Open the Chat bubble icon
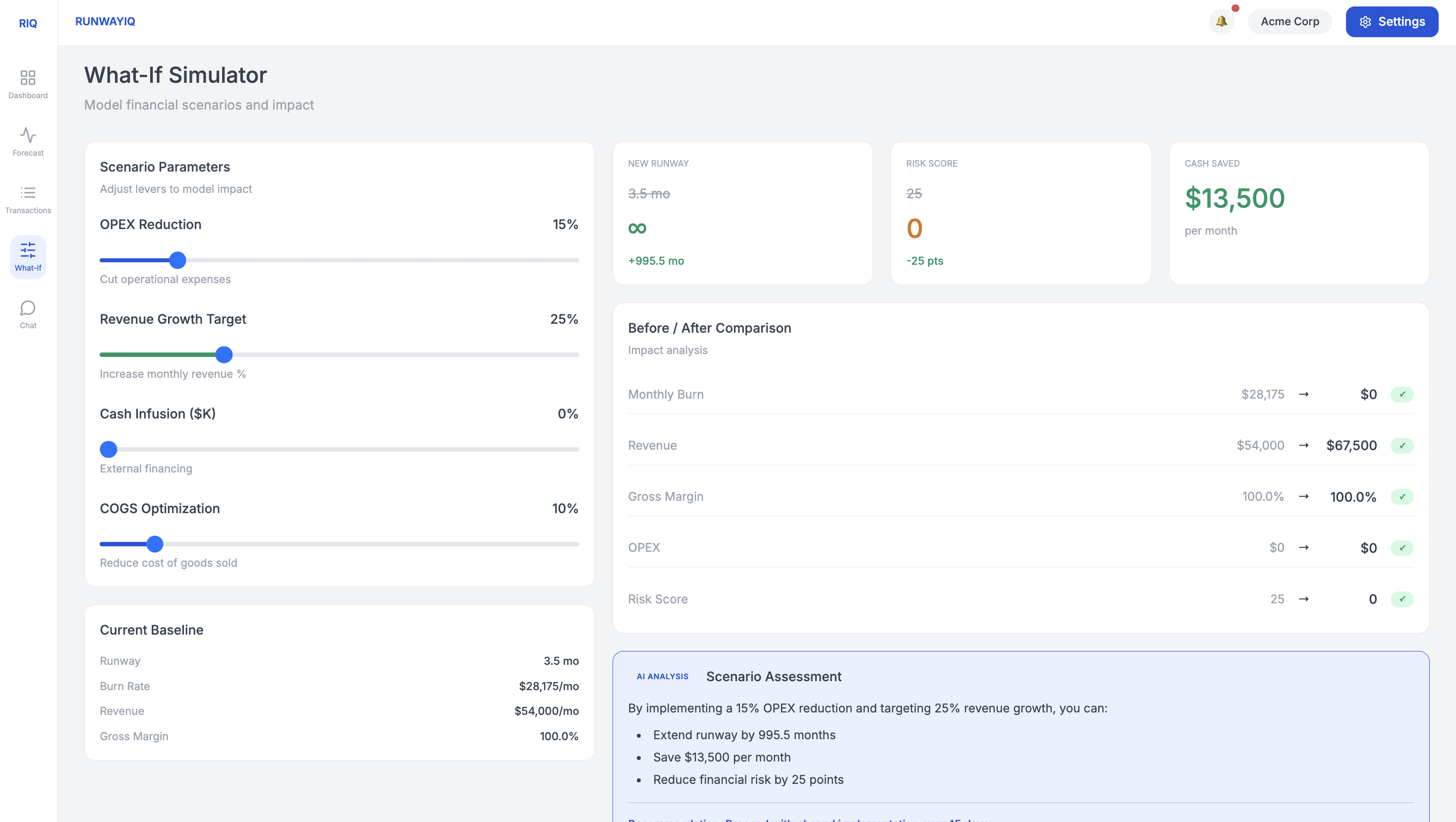Screen dimensions: 1456x822 pyautogui.click(x=28, y=308)
